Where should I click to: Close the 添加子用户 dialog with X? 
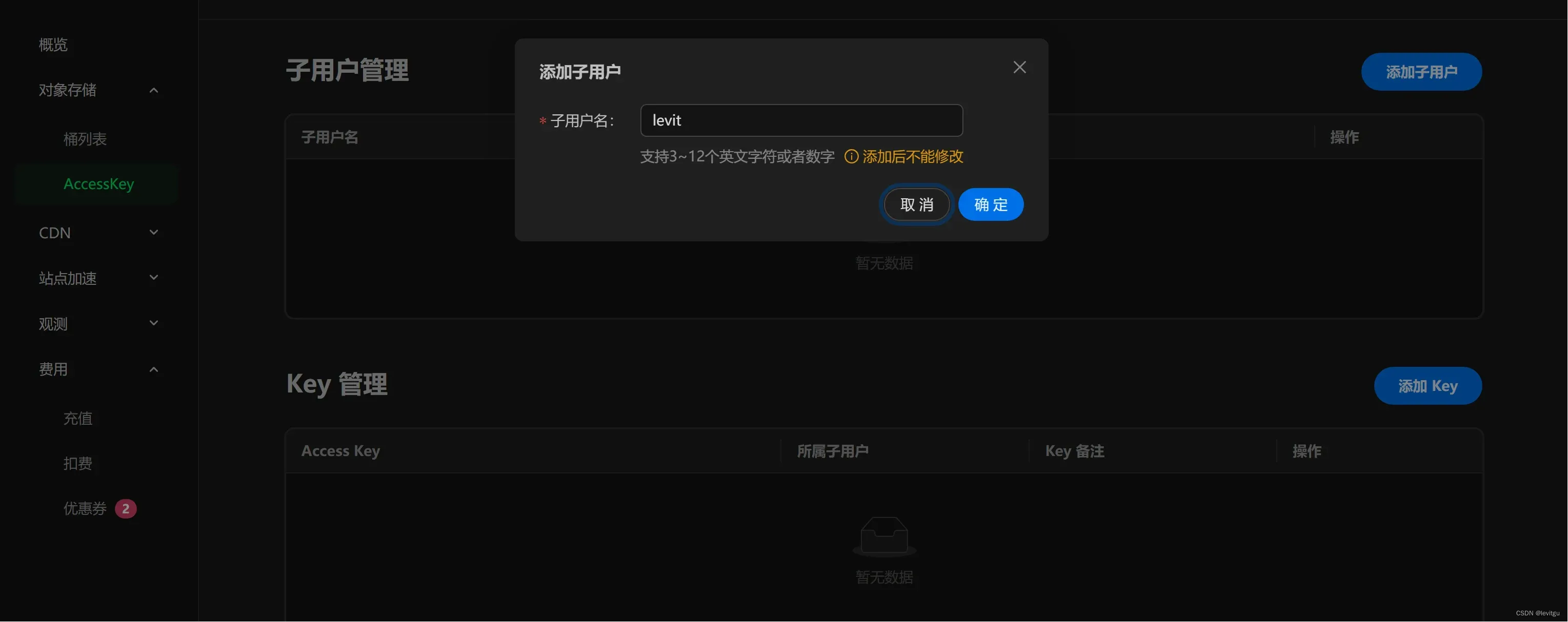coord(1019,68)
